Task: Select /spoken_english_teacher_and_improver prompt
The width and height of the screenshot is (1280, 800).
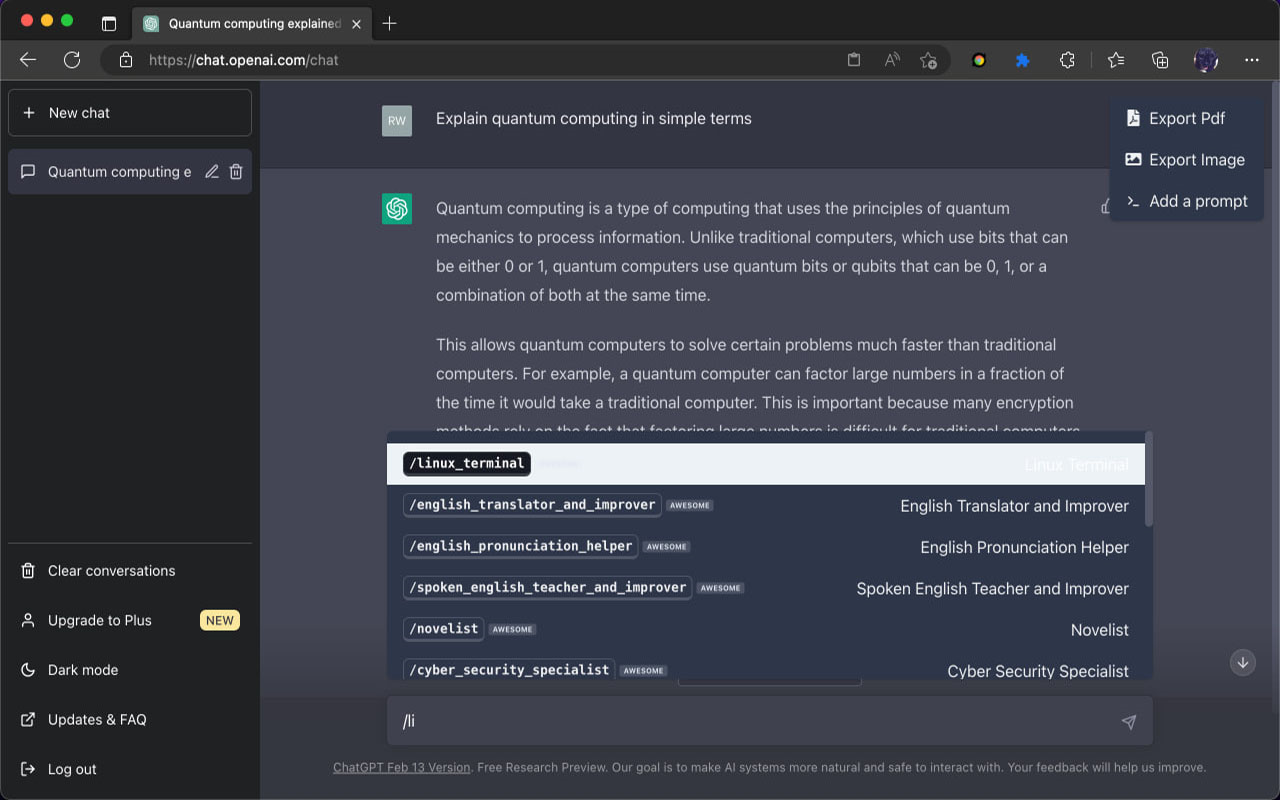Action: (766, 588)
